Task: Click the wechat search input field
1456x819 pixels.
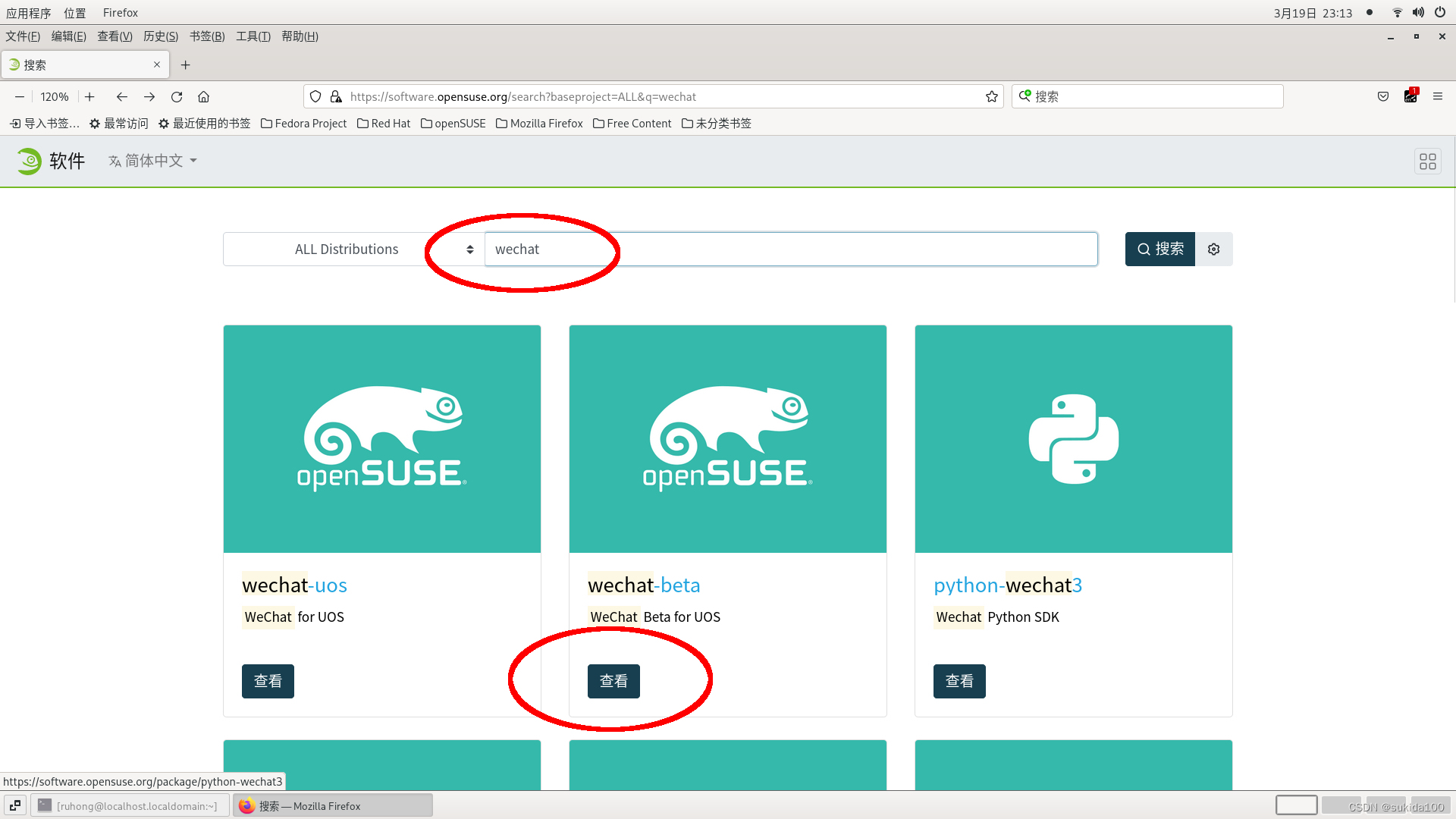Action: pos(791,249)
